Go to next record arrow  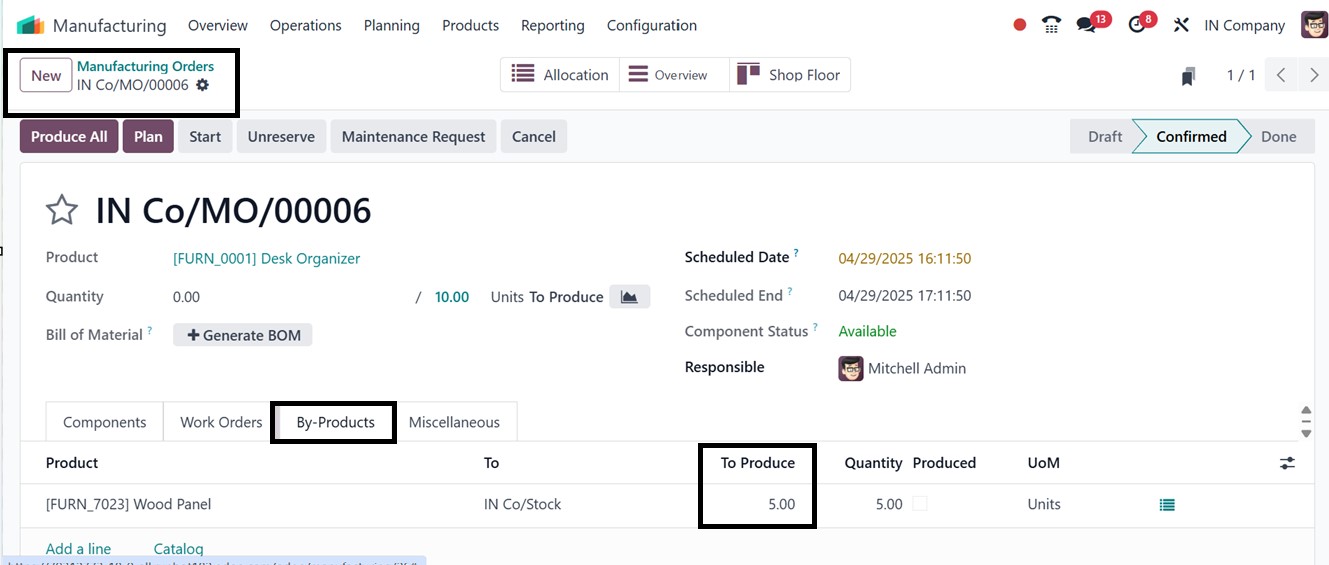click(1314, 75)
